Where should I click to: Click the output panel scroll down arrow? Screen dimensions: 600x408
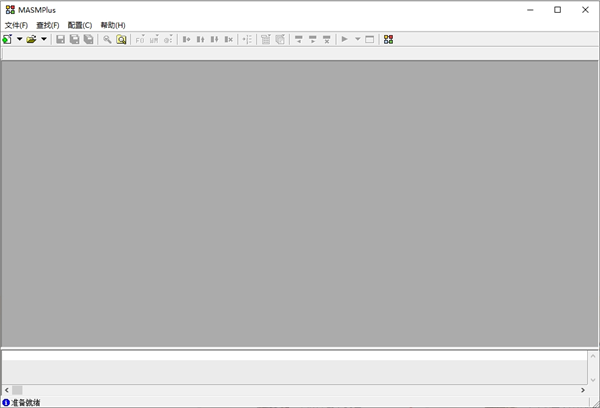[x=593, y=380]
